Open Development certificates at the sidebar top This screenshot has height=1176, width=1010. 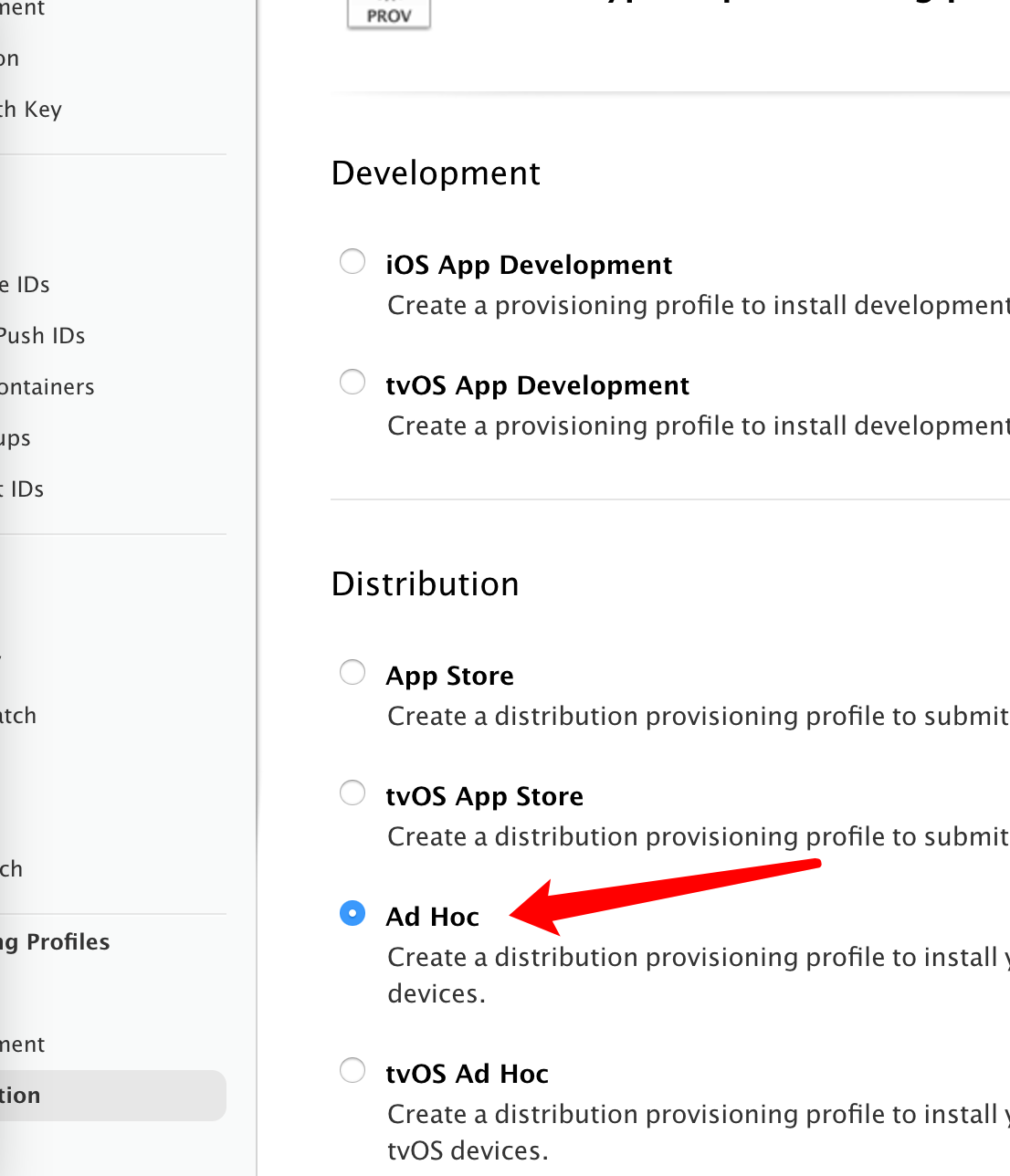click(x=22, y=9)
